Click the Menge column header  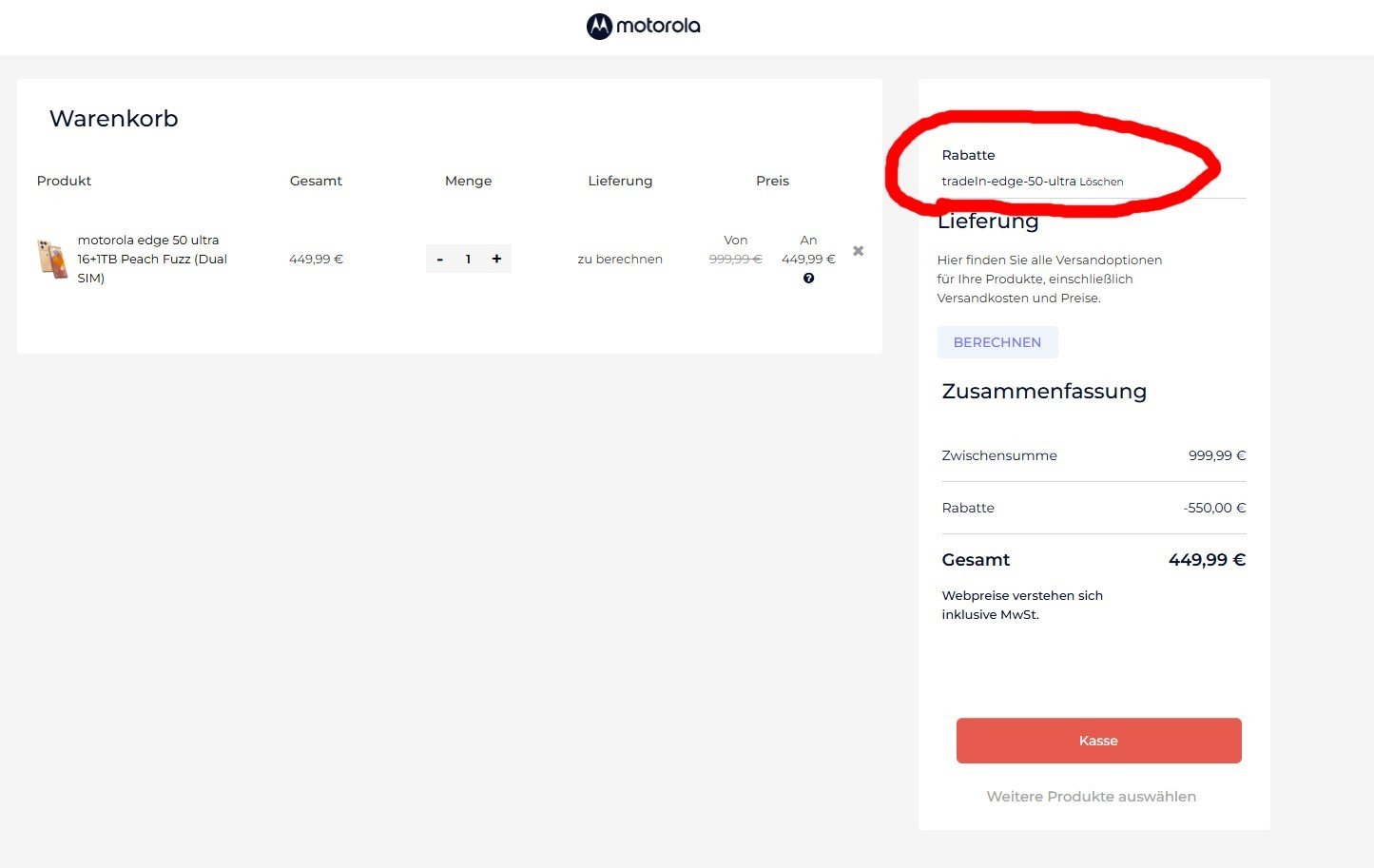pos(468,181)
